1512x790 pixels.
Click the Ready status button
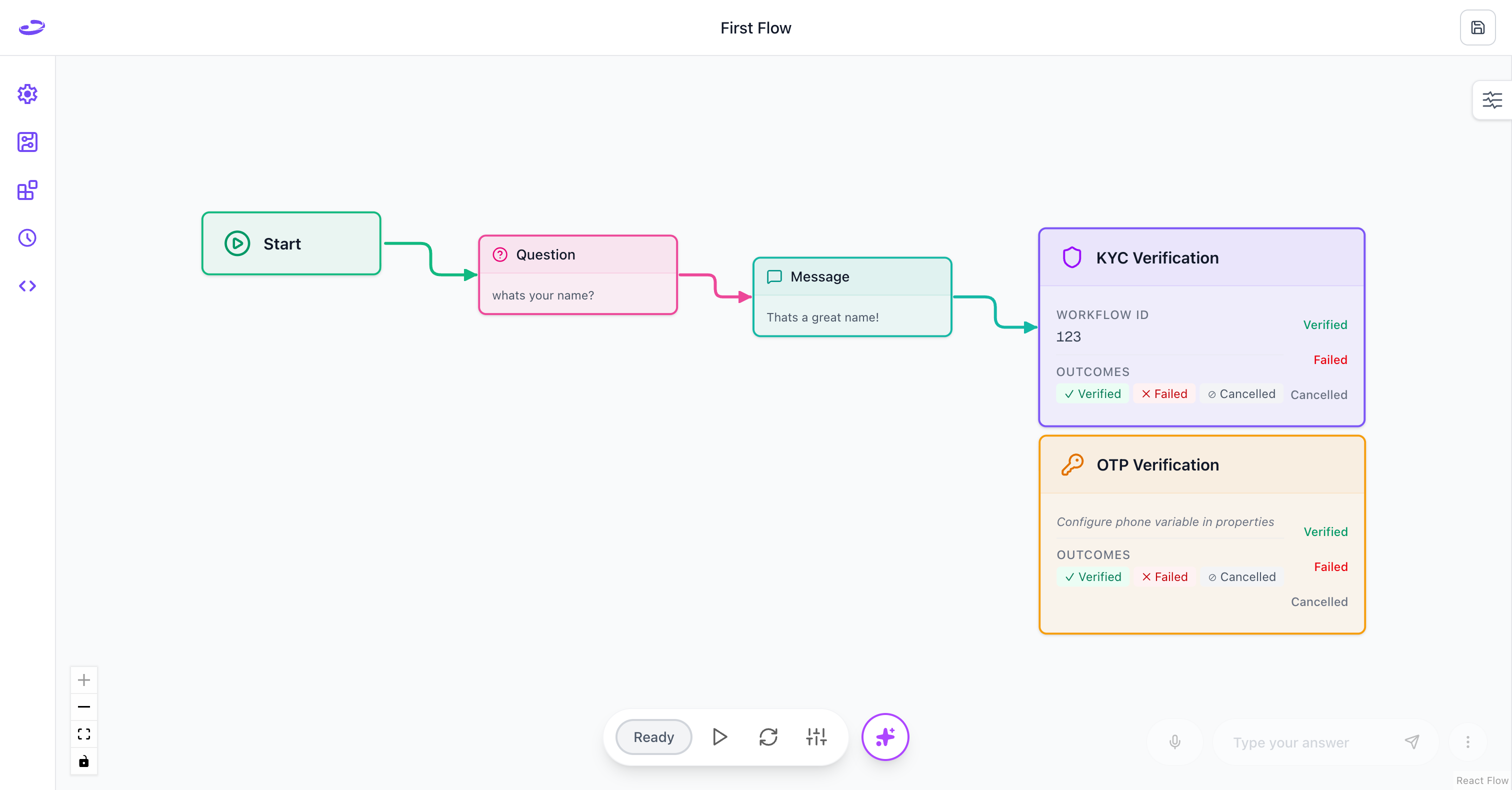tap(653, 736)
